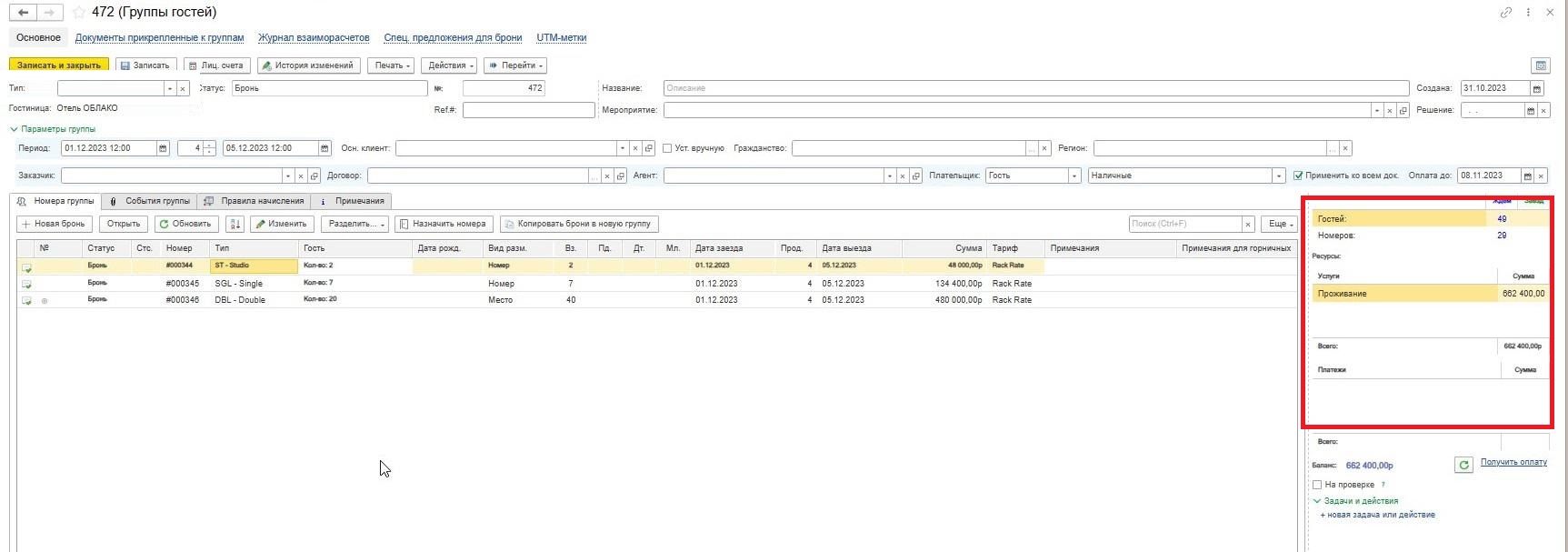Open calendar for the Решение date

point(1531,110)
